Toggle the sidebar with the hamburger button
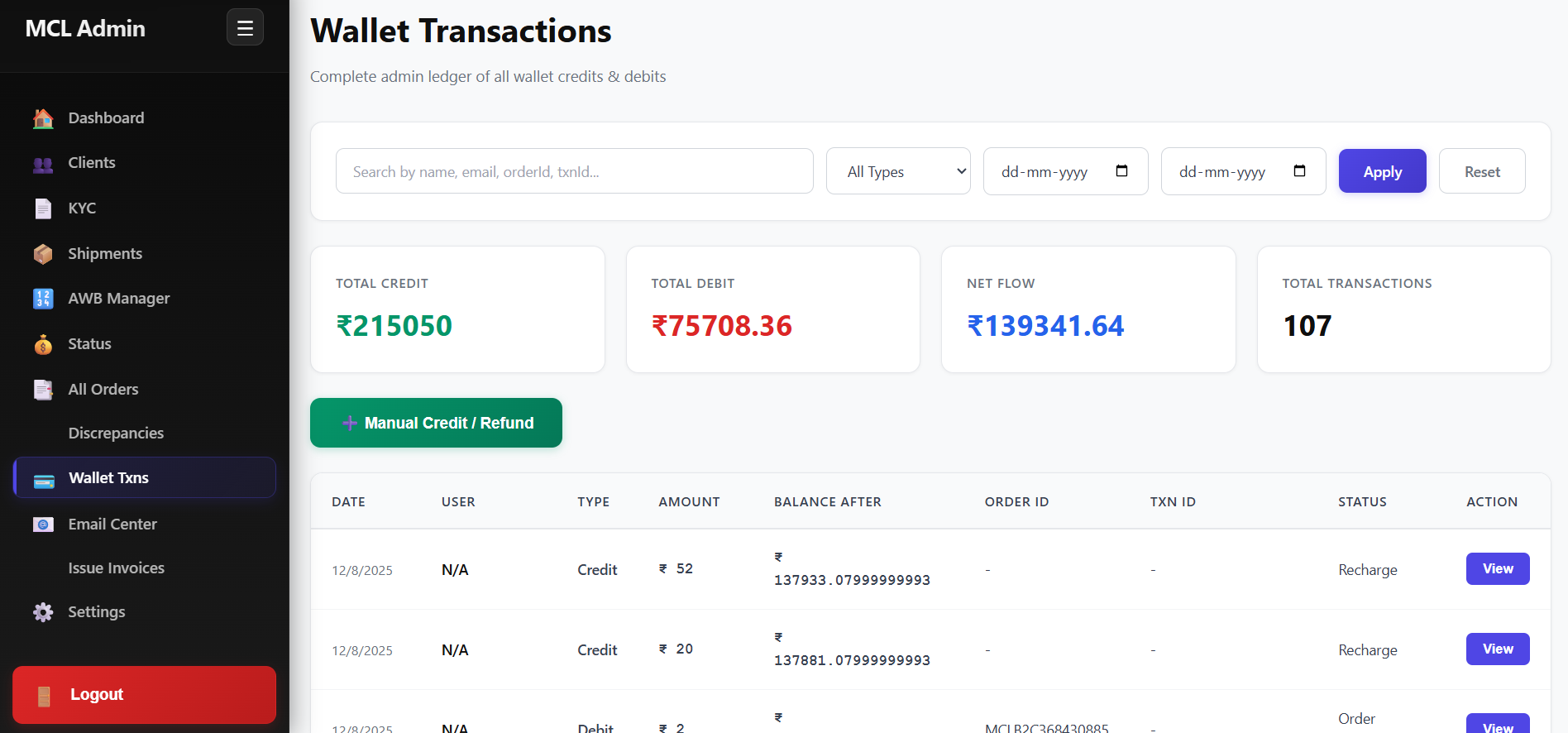This screenshot has height=733, width=1568. (245, 26)
